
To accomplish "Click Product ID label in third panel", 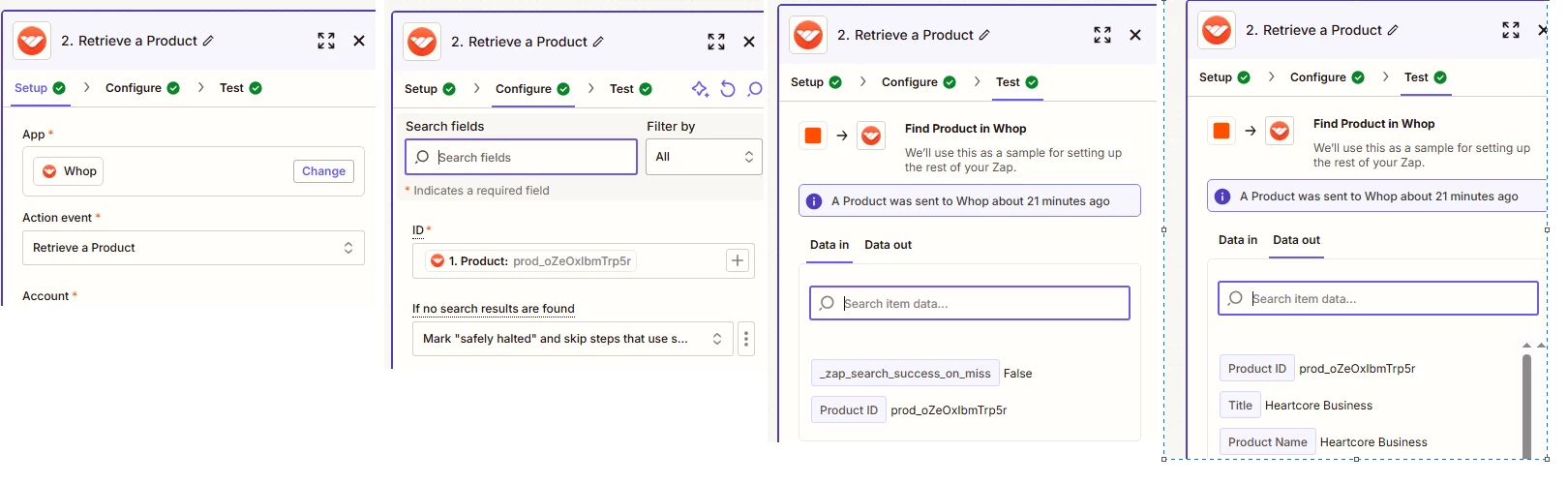I will 849,410.
